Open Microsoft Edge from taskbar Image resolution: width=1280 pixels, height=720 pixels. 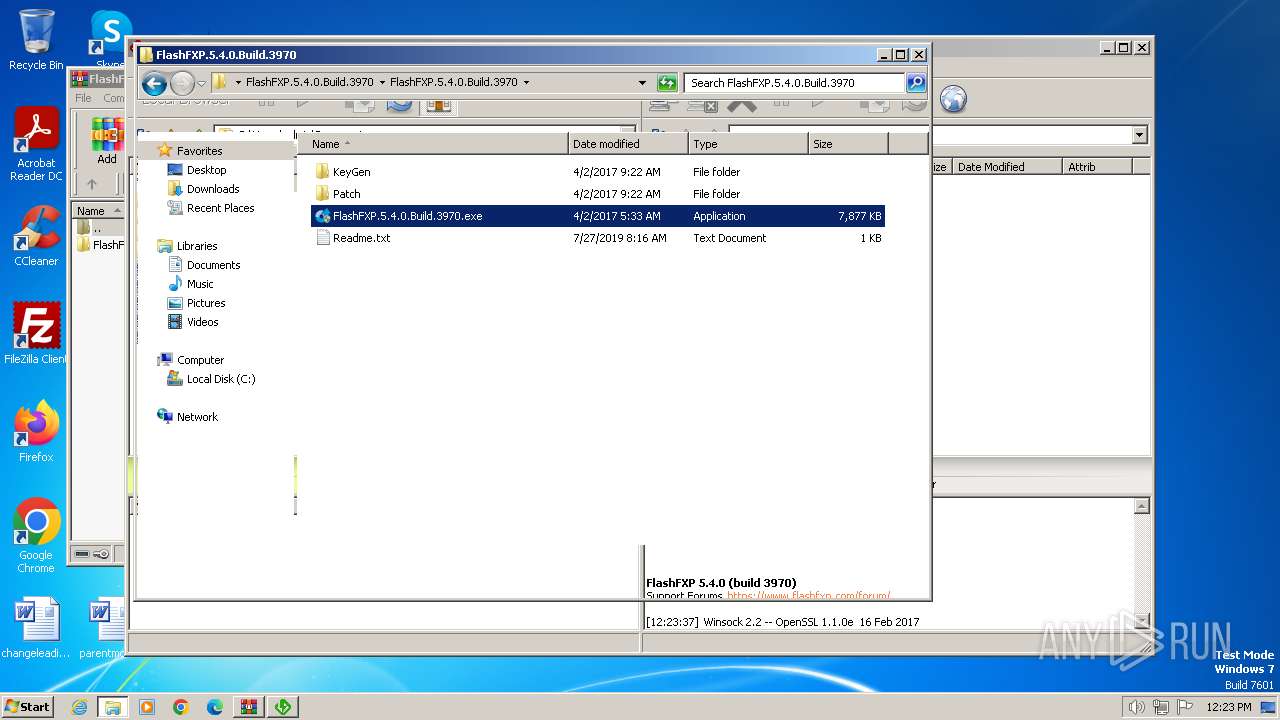click(x=215, y=707)
